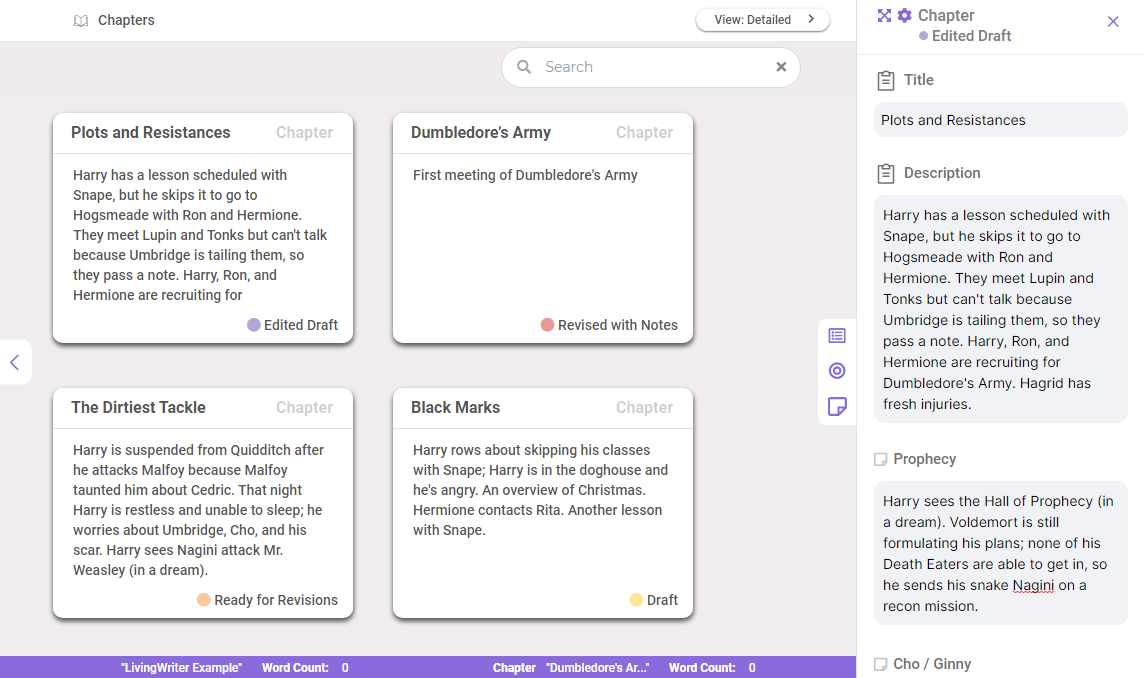This screenshot has height=678, width=1144.
Task: Open the outline list panel icon
Action: tap(837, 335)
